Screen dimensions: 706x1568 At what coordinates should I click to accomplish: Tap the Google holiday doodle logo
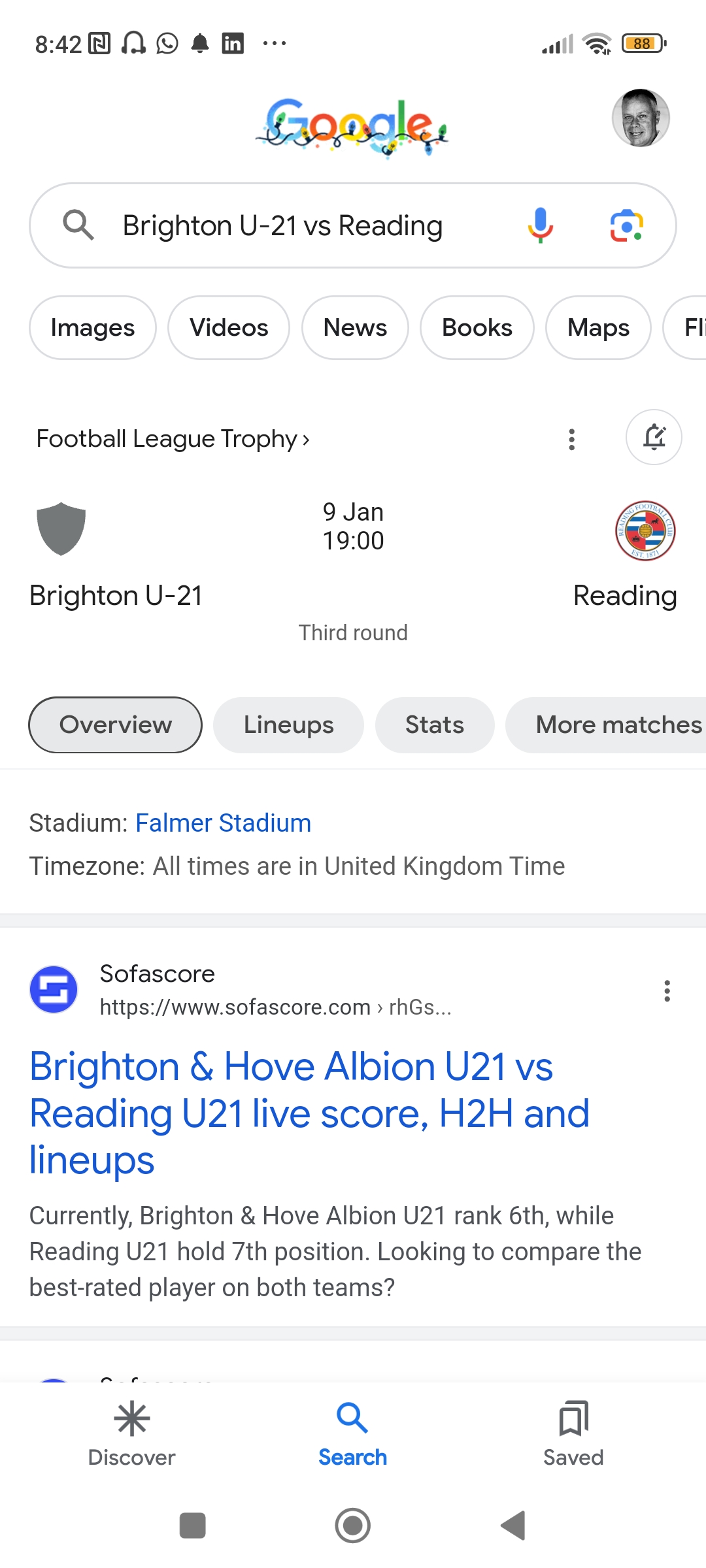352,126
